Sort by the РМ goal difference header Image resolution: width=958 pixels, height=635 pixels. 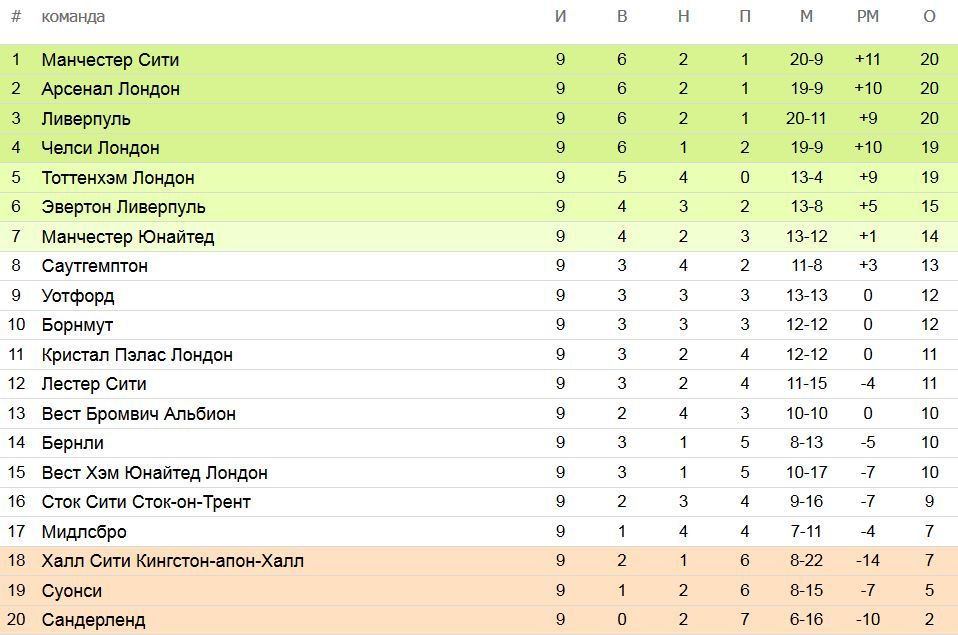(868, 17)
